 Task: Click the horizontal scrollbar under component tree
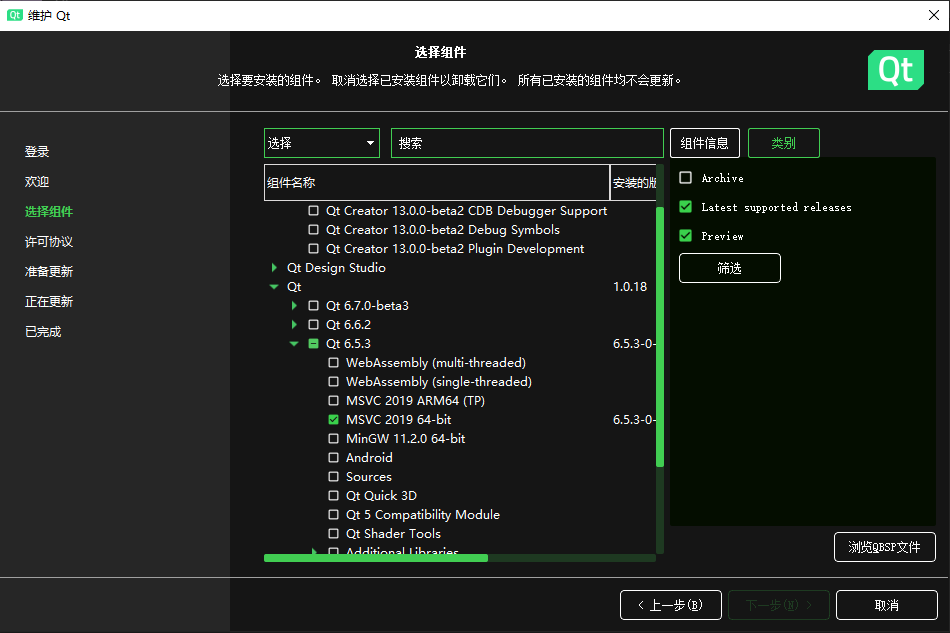point(376,558)
